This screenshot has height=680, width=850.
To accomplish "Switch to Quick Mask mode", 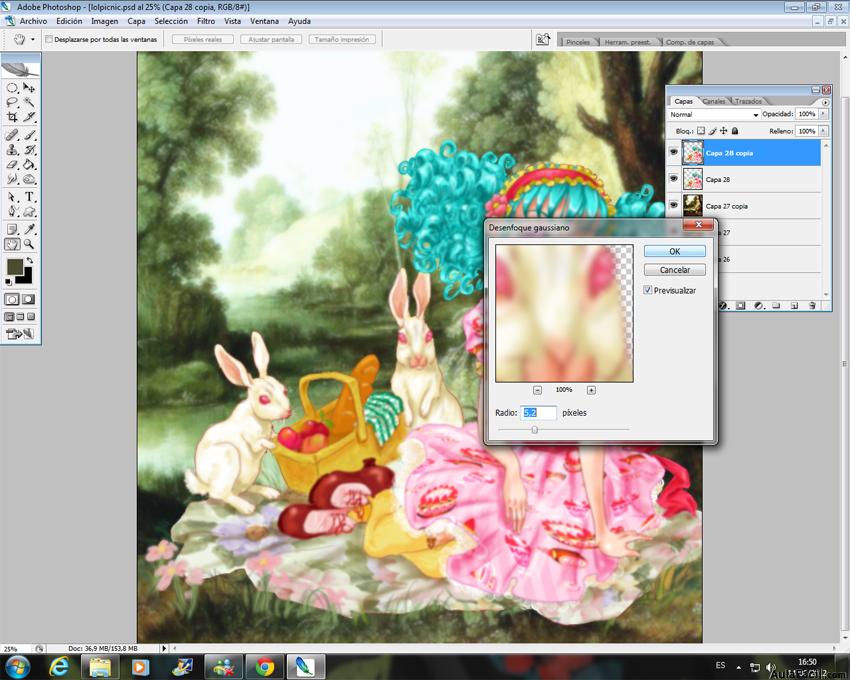I will [28, 299].
